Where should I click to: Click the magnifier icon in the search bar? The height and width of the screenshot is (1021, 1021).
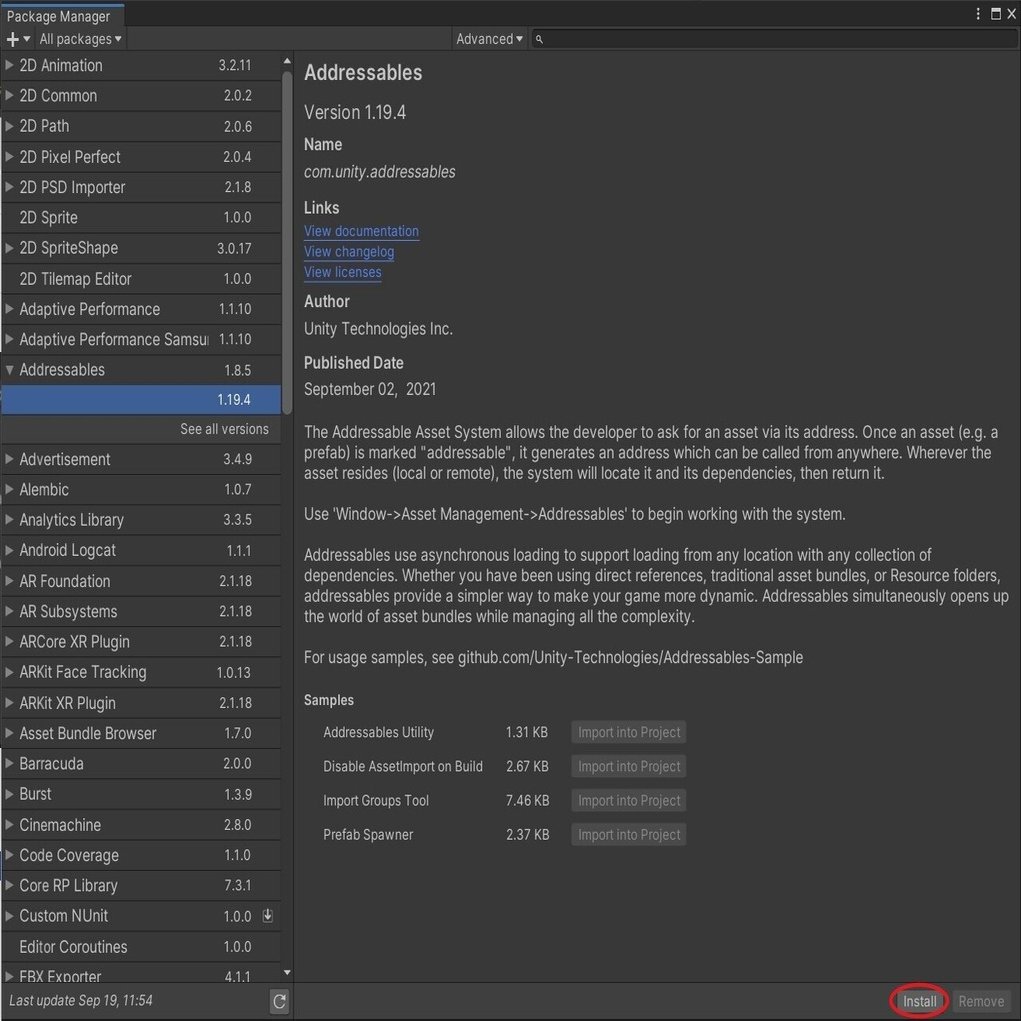point(538,38)
